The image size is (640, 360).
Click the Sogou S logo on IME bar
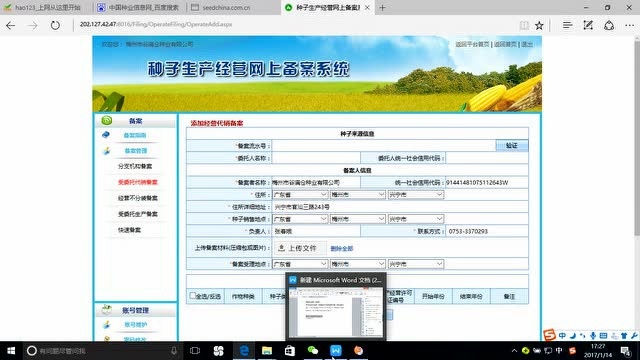(x=549, y=335)
